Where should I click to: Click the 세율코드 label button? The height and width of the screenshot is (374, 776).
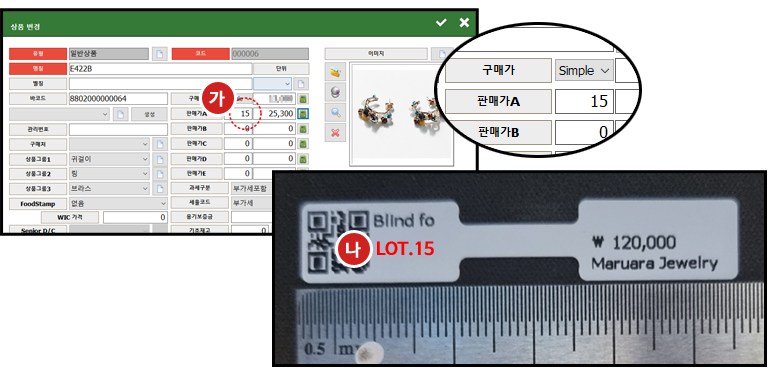[200, 203]
